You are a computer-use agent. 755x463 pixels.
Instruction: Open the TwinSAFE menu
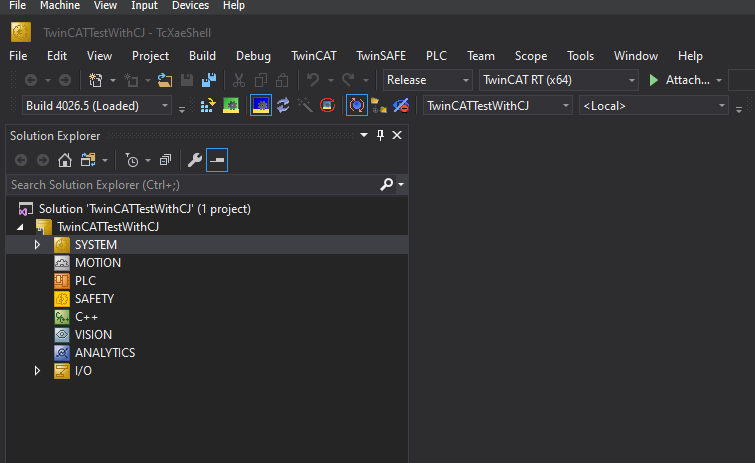381,56
